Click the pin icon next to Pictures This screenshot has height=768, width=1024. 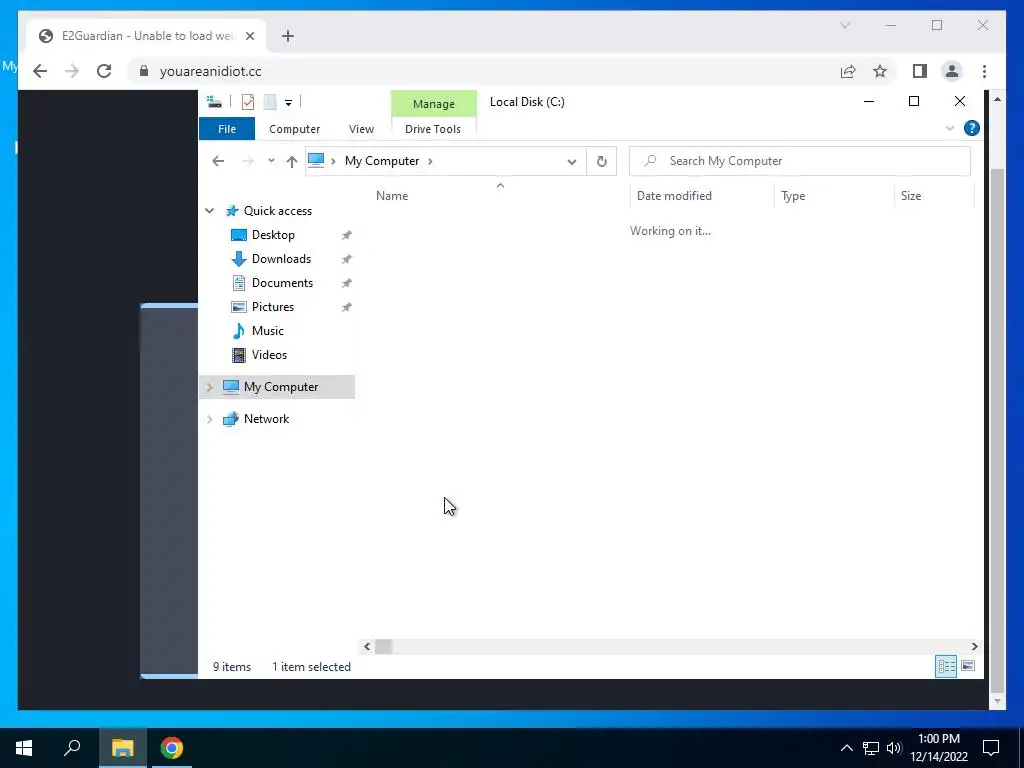coord(347,307)
